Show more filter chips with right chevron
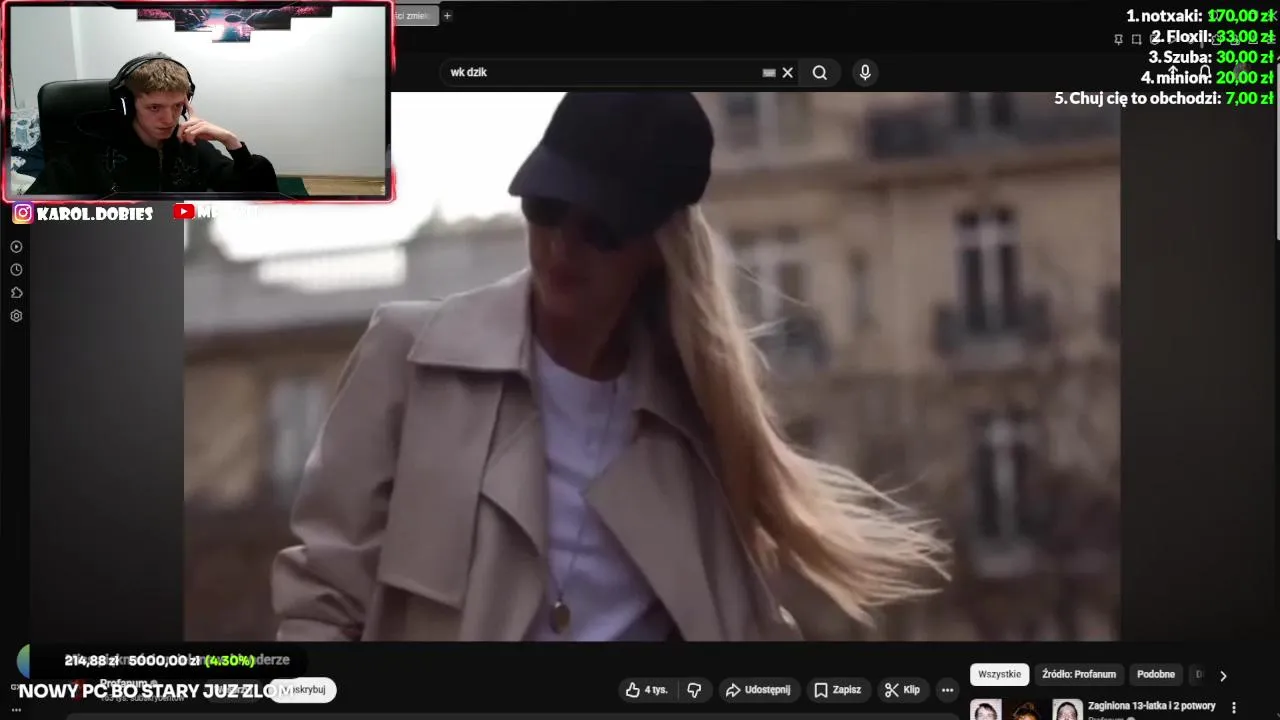Viewport: 1280px width, 720px height. pyautogui.click(x=1222, y=675)
